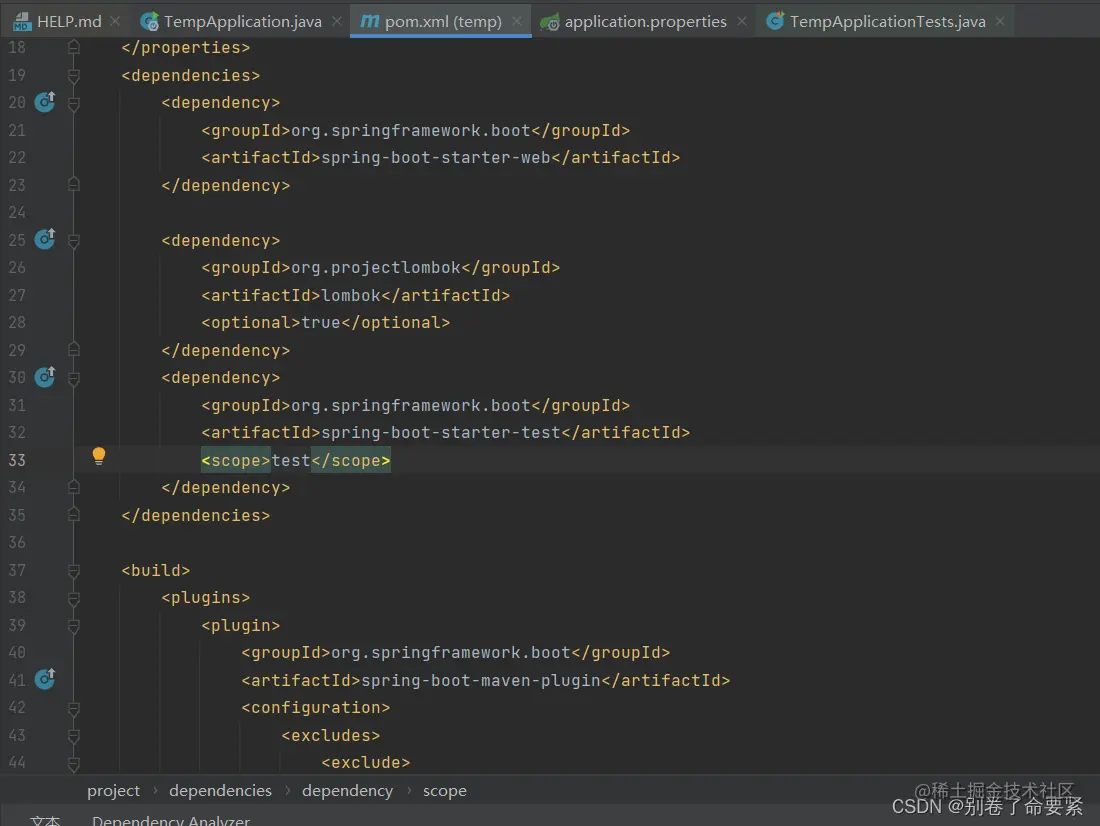1100x826 pixels.
Task: Click the org.projectlombok groupId text
Action: pos(376,267)
